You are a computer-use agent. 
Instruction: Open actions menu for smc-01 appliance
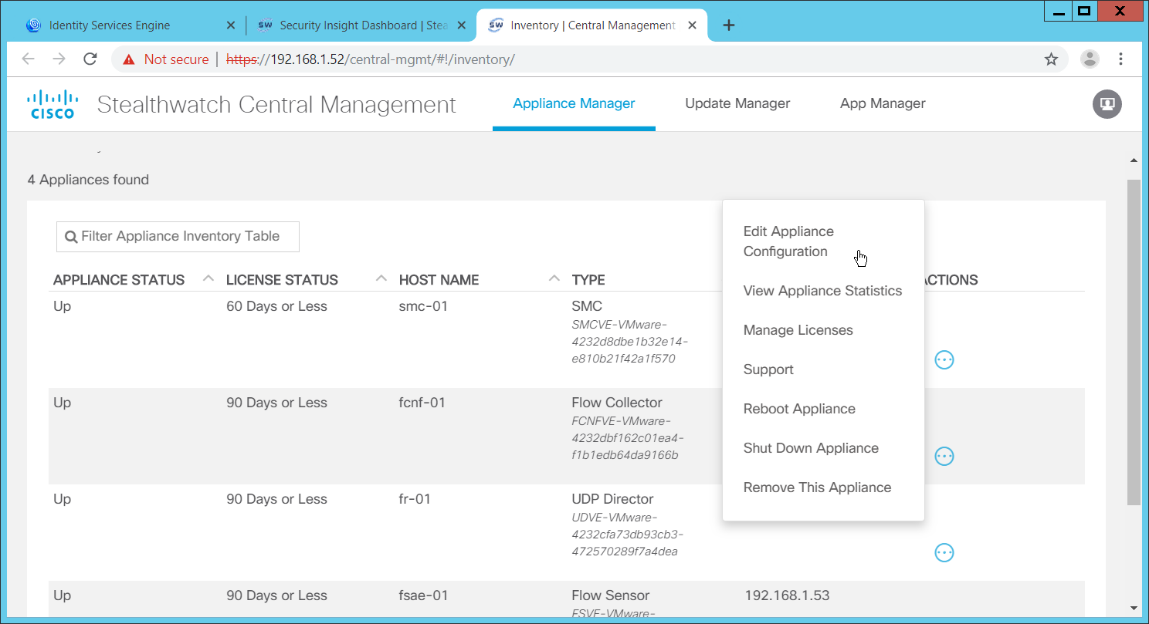(943, 359)
